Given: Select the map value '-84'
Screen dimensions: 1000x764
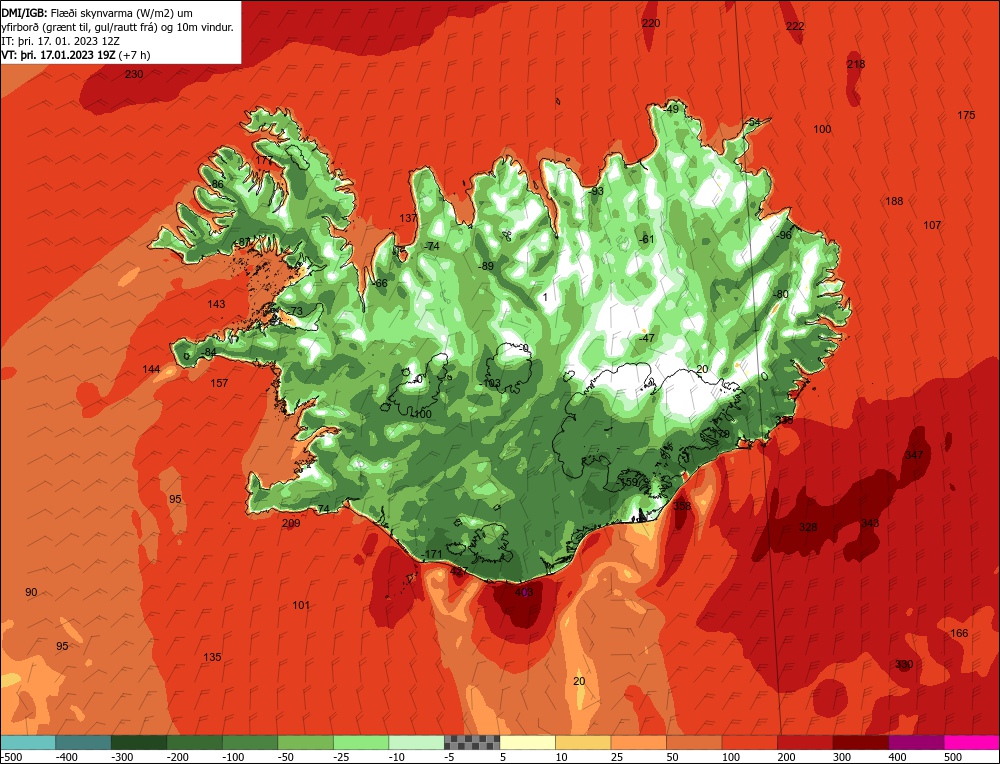Looking at the screenshot, I should (x=208, y=353).
